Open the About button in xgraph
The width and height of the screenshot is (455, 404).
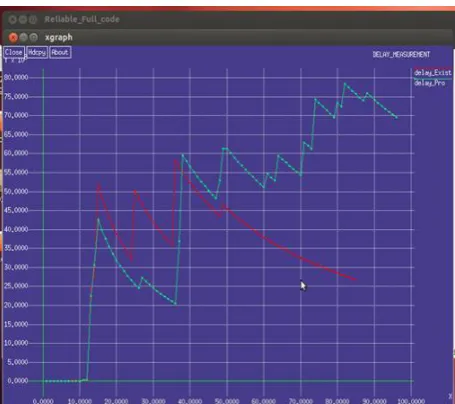[x=60, y=52]
